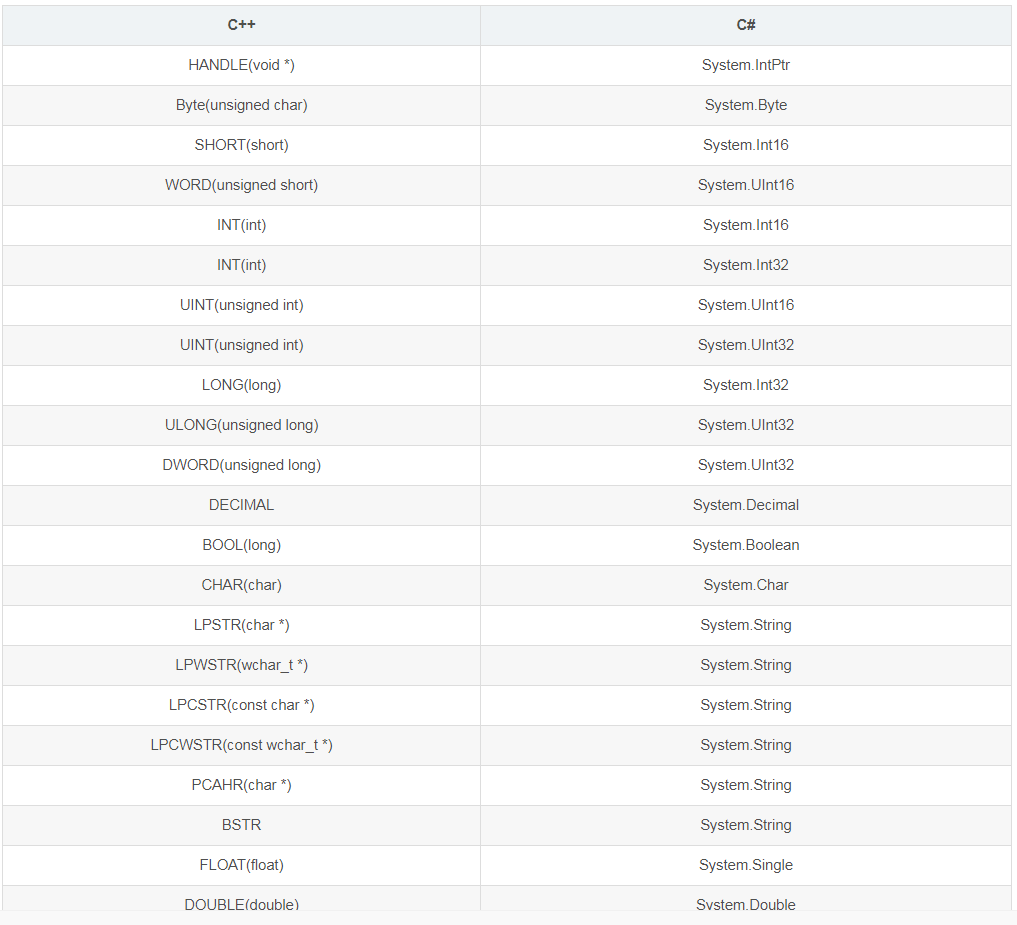Select the BSTR cell
Image resolution: width=1017 pixels, height=925 pixels.
tap(241, 825)
